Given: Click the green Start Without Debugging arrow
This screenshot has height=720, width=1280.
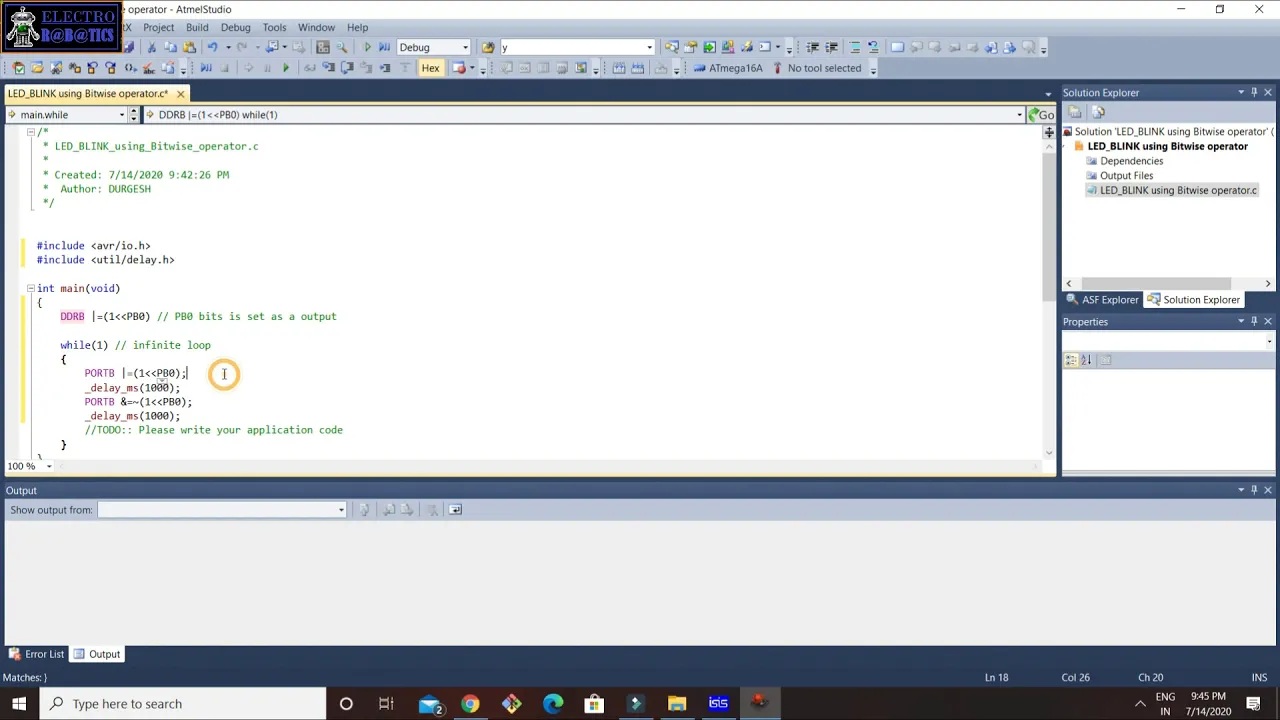Looking at the screenshot, I should [367, 47].
